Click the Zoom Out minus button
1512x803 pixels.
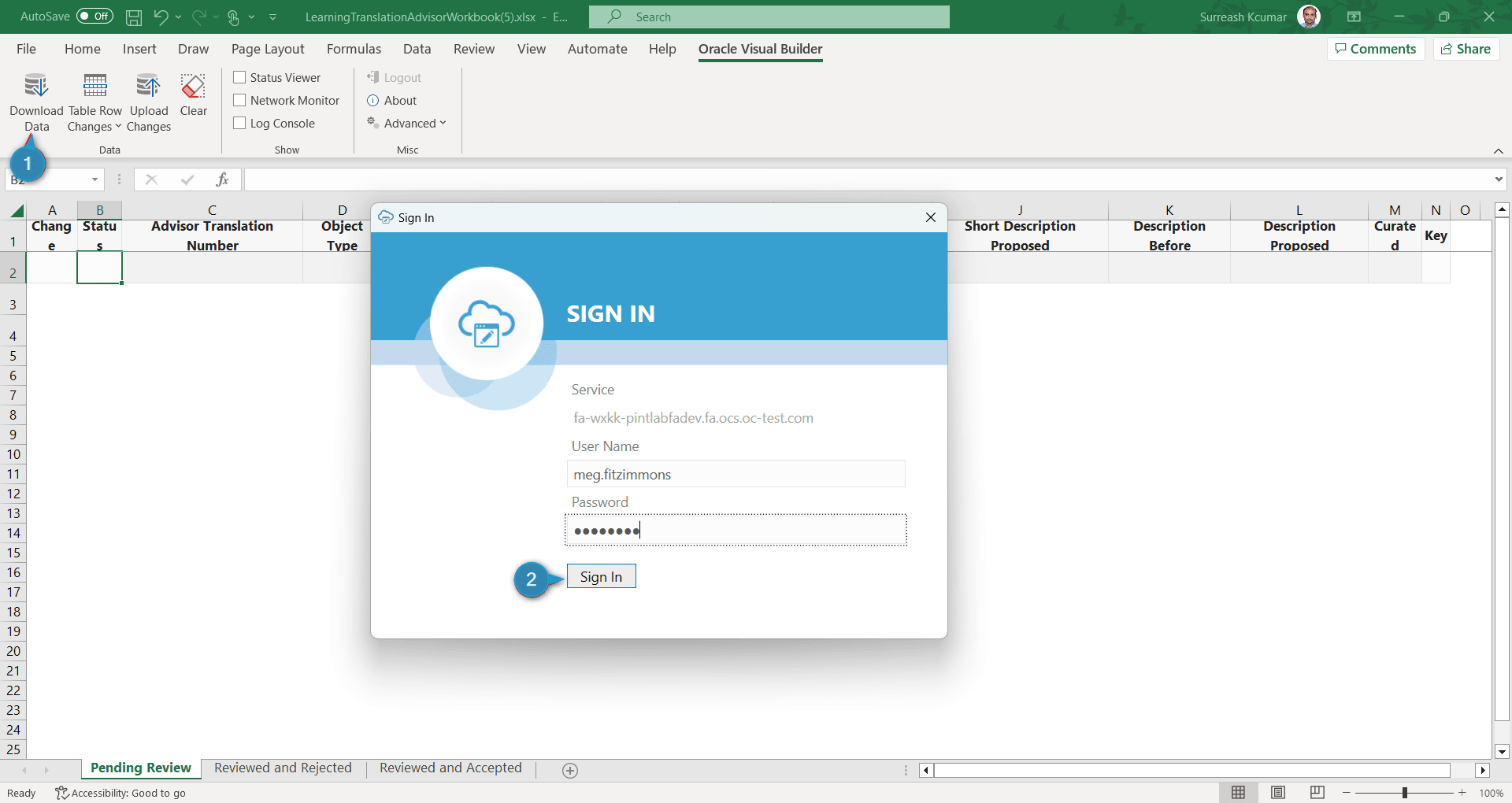point(1347,793)
